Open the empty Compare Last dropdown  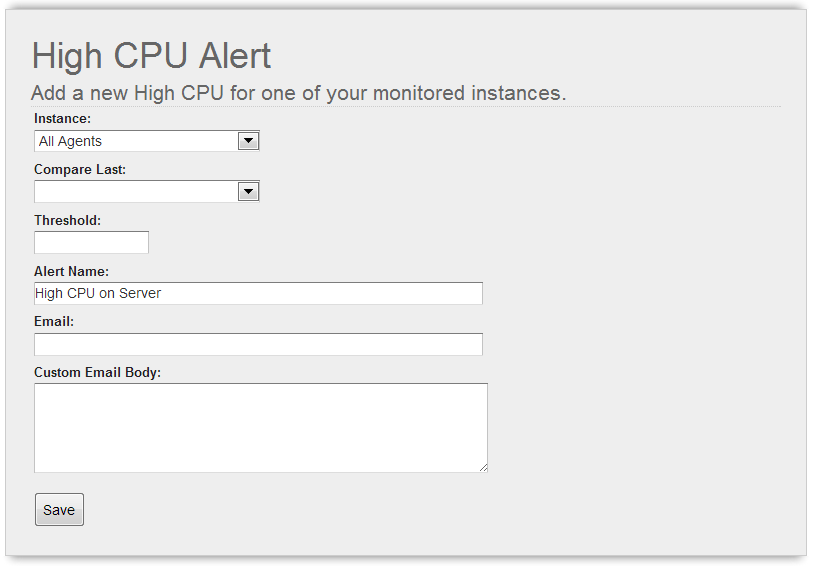click(x=147, y=192)
